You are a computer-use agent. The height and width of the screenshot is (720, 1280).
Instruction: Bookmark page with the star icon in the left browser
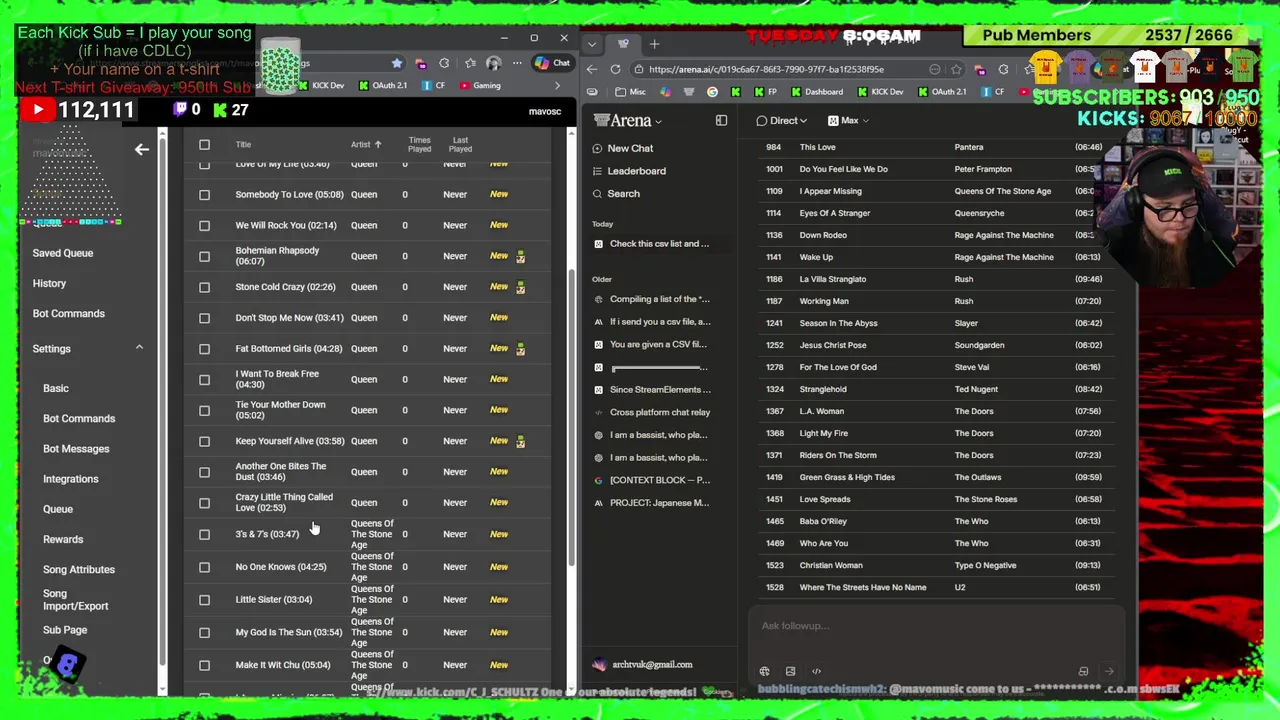click(x=397, y=63)
